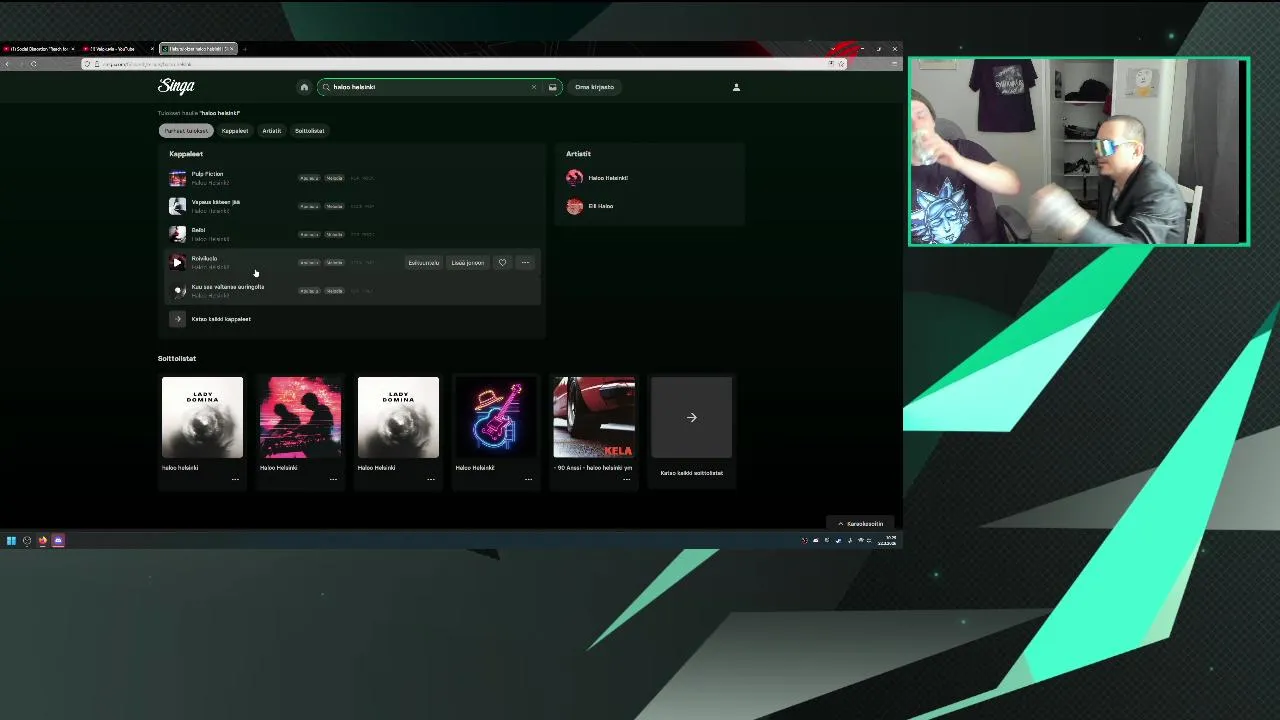The width and height of the screenshot is (1280, 720).
Task: Open Haloo Helsinki! artist avatar
Action: point(574,178)
